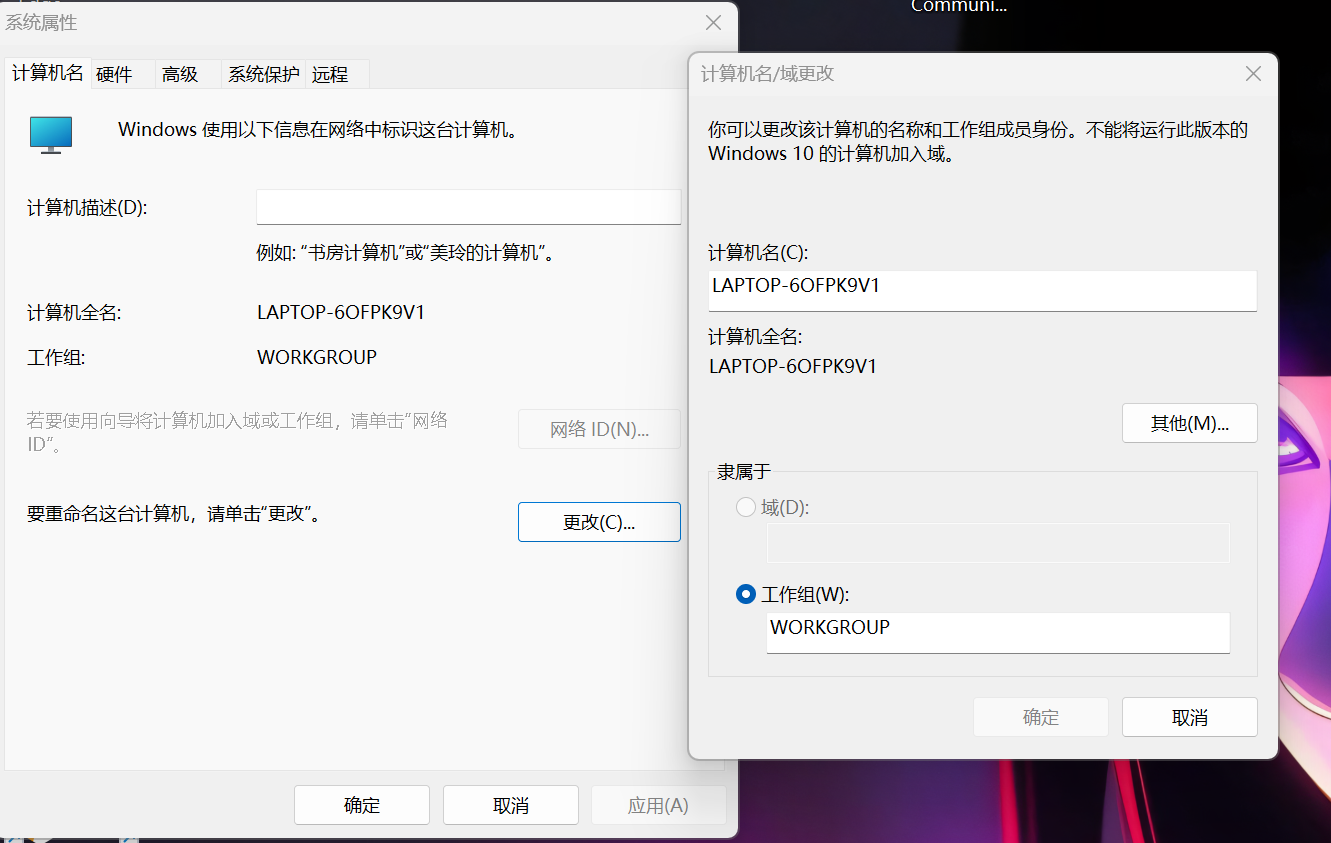Screen dimensions: 1331x843
Task: Close the 计算机名/域更改 dialog
Action: pyautogui.click(x=1253, y=74)
